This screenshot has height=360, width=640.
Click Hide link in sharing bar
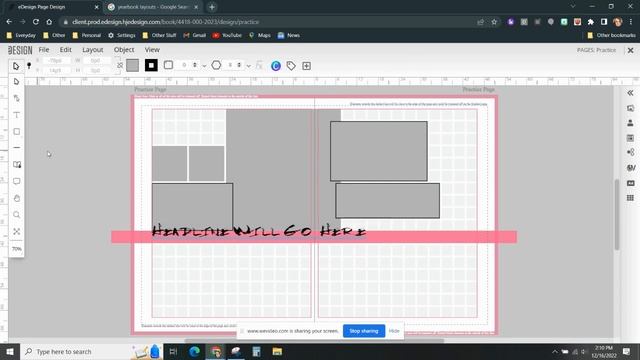coord(394,331)
